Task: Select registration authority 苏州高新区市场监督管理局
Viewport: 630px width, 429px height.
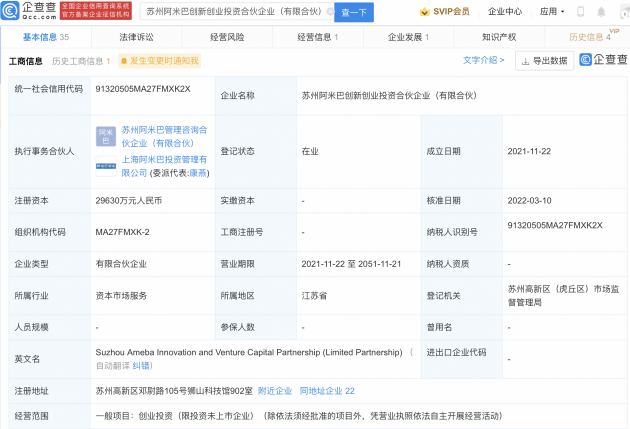Action: point(563,295)
